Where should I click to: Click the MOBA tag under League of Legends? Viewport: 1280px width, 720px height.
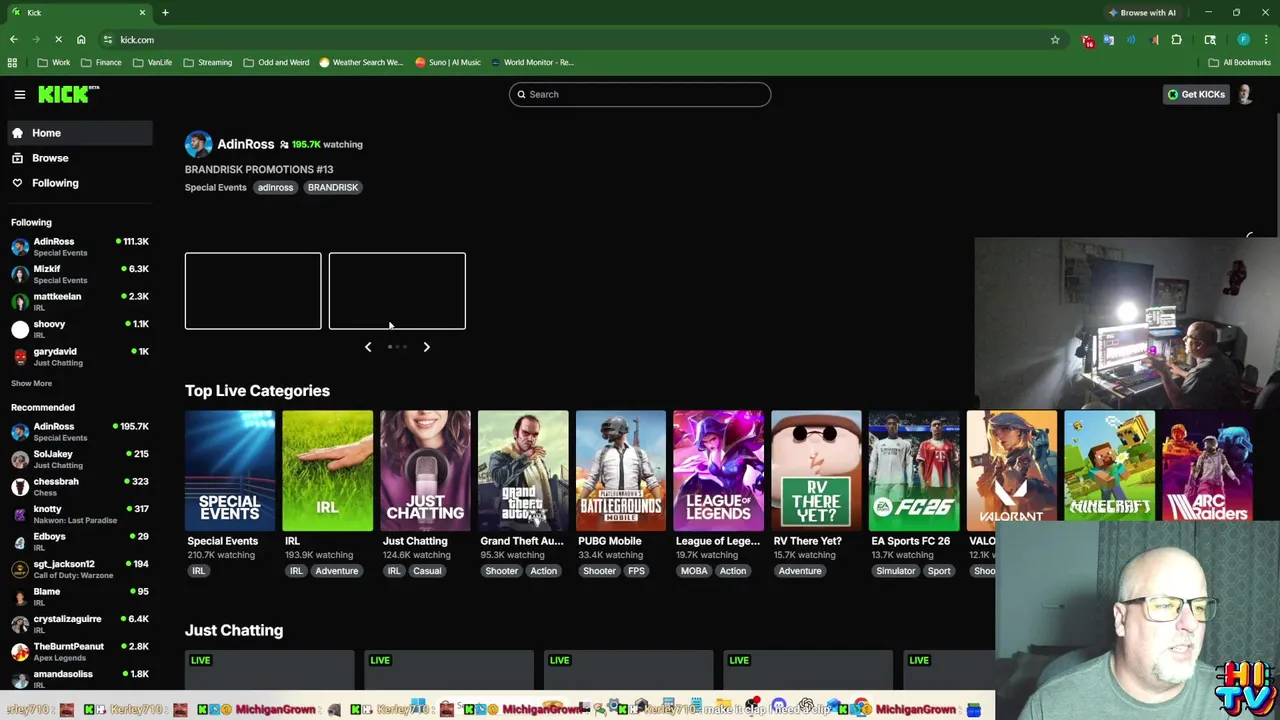(x=694, y=571)
